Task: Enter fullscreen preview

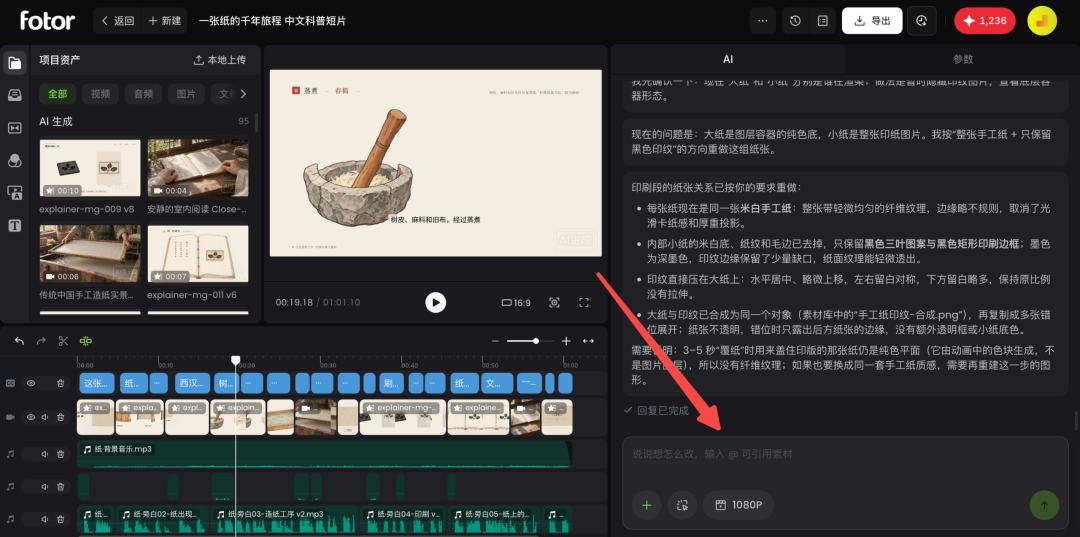Action: pyautogui.click(x=584, y=302)
